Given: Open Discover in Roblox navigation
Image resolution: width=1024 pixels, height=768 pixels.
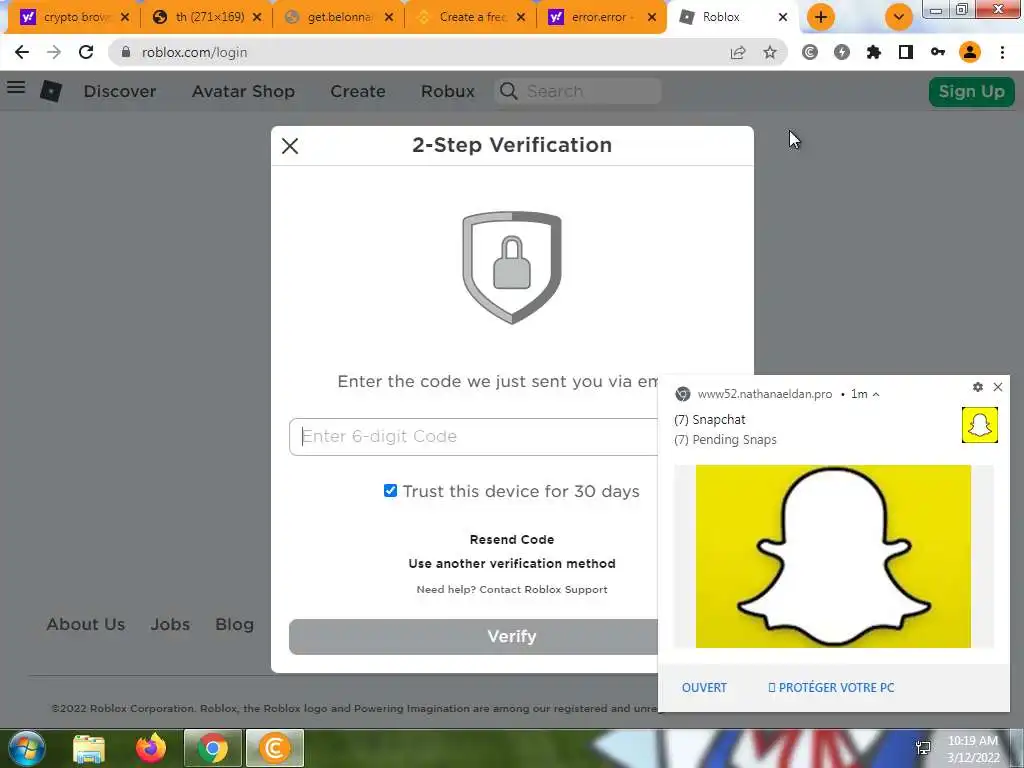Looking at the screenshot, I should [120, 91].
